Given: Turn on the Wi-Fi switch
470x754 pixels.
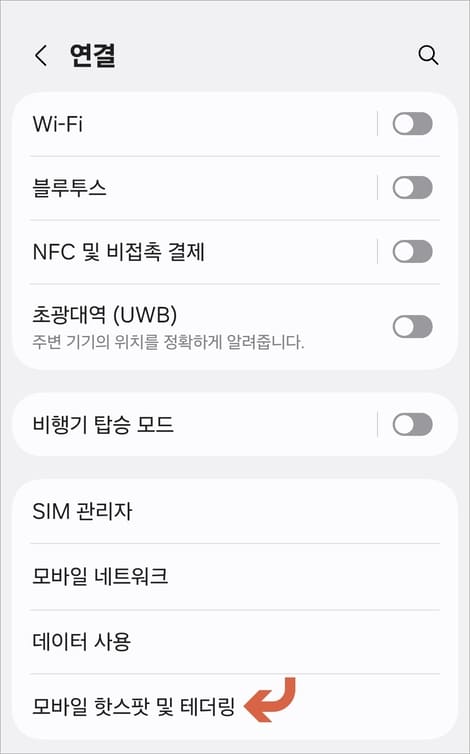Looking at the screenshot, I should point(412,124).
